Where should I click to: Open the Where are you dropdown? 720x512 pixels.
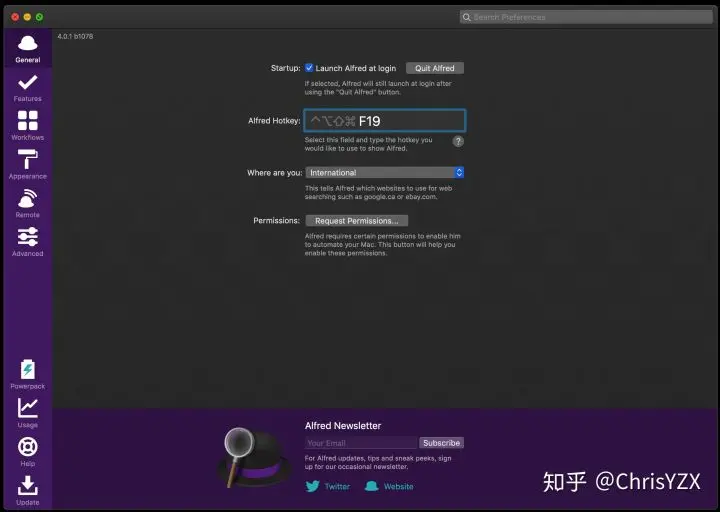(385, 173)
